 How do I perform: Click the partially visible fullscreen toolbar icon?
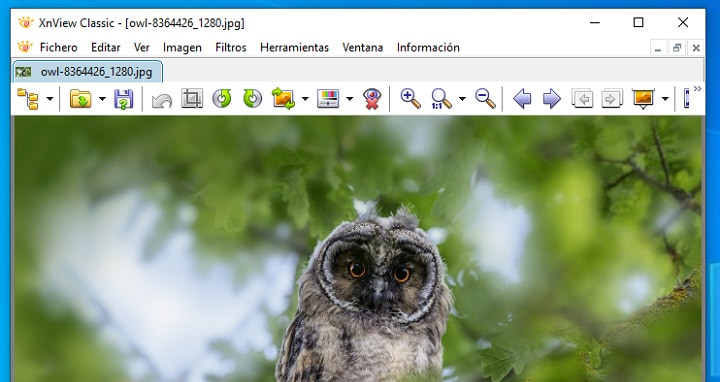[686, 99]
